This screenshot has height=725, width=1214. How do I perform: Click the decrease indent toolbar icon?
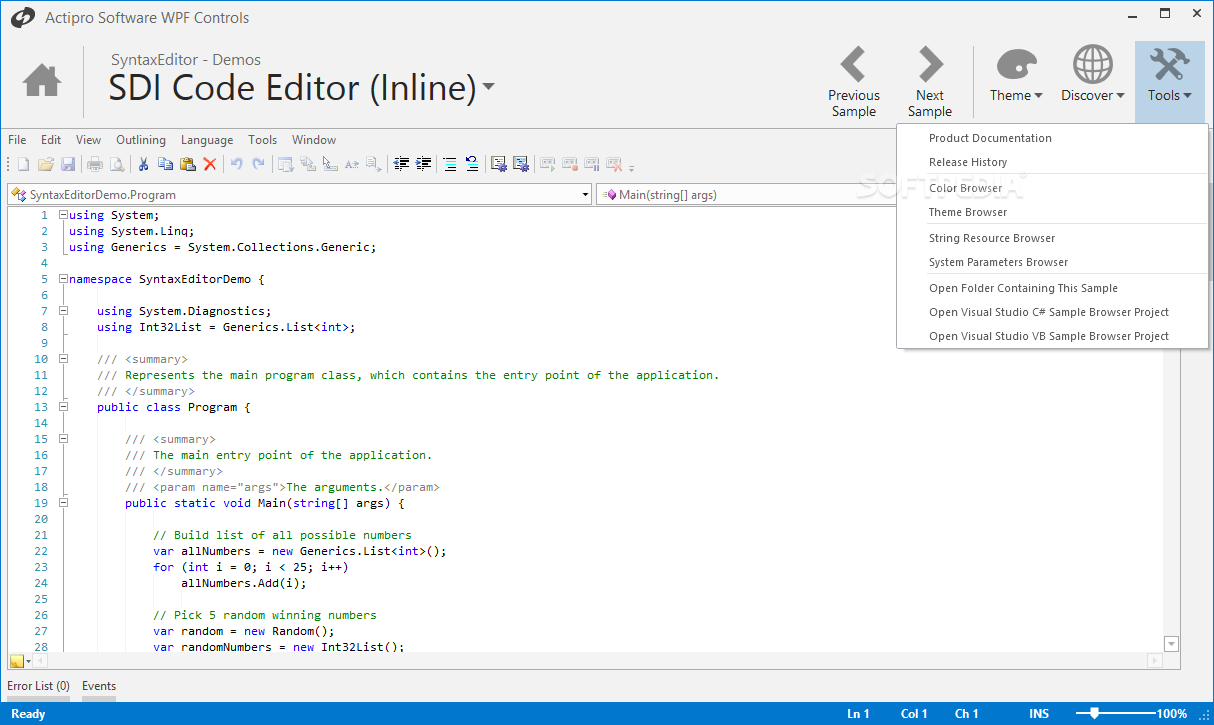click(401, 164)
